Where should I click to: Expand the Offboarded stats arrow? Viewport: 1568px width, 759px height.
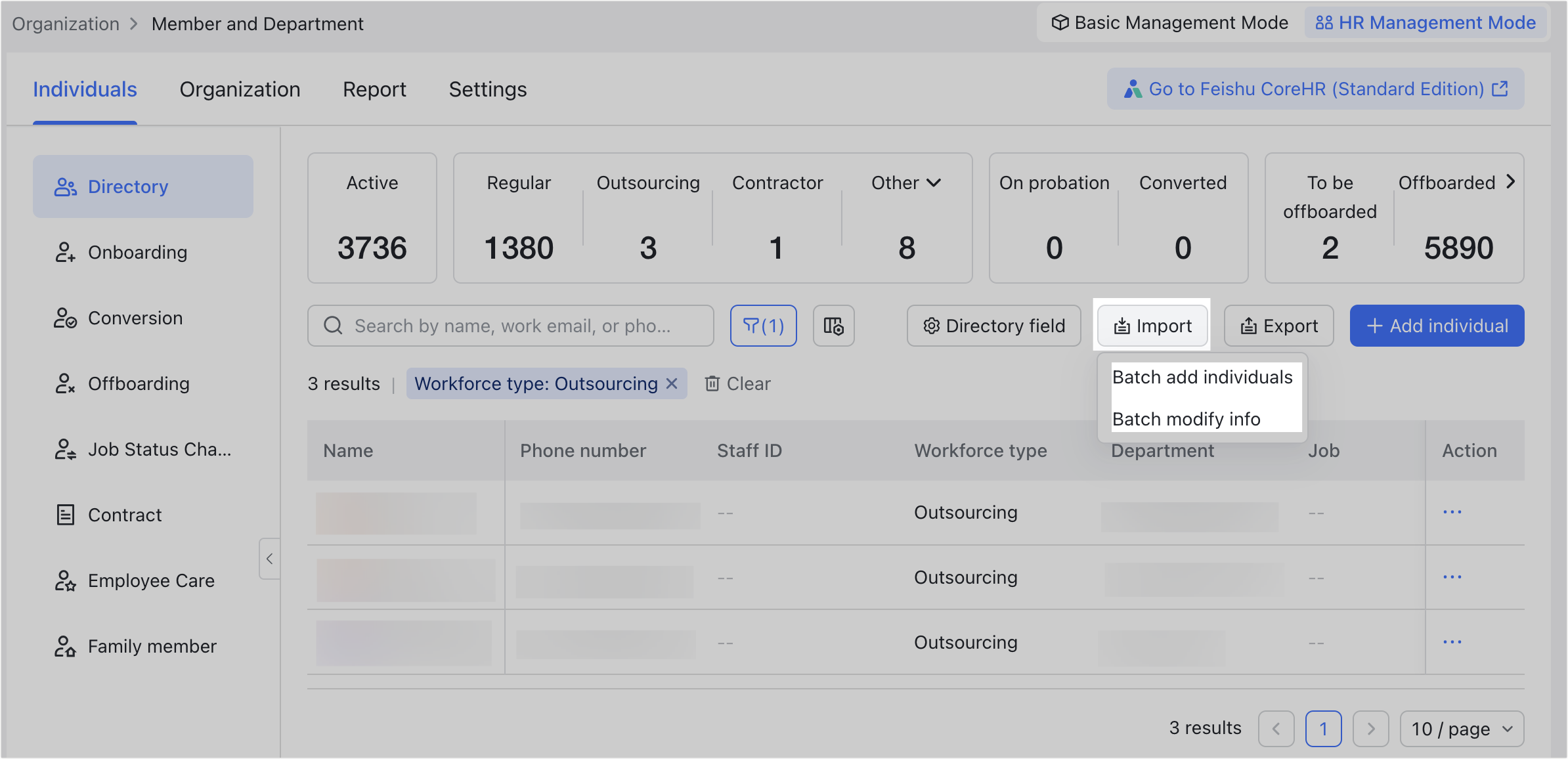tap(1510, 181)
